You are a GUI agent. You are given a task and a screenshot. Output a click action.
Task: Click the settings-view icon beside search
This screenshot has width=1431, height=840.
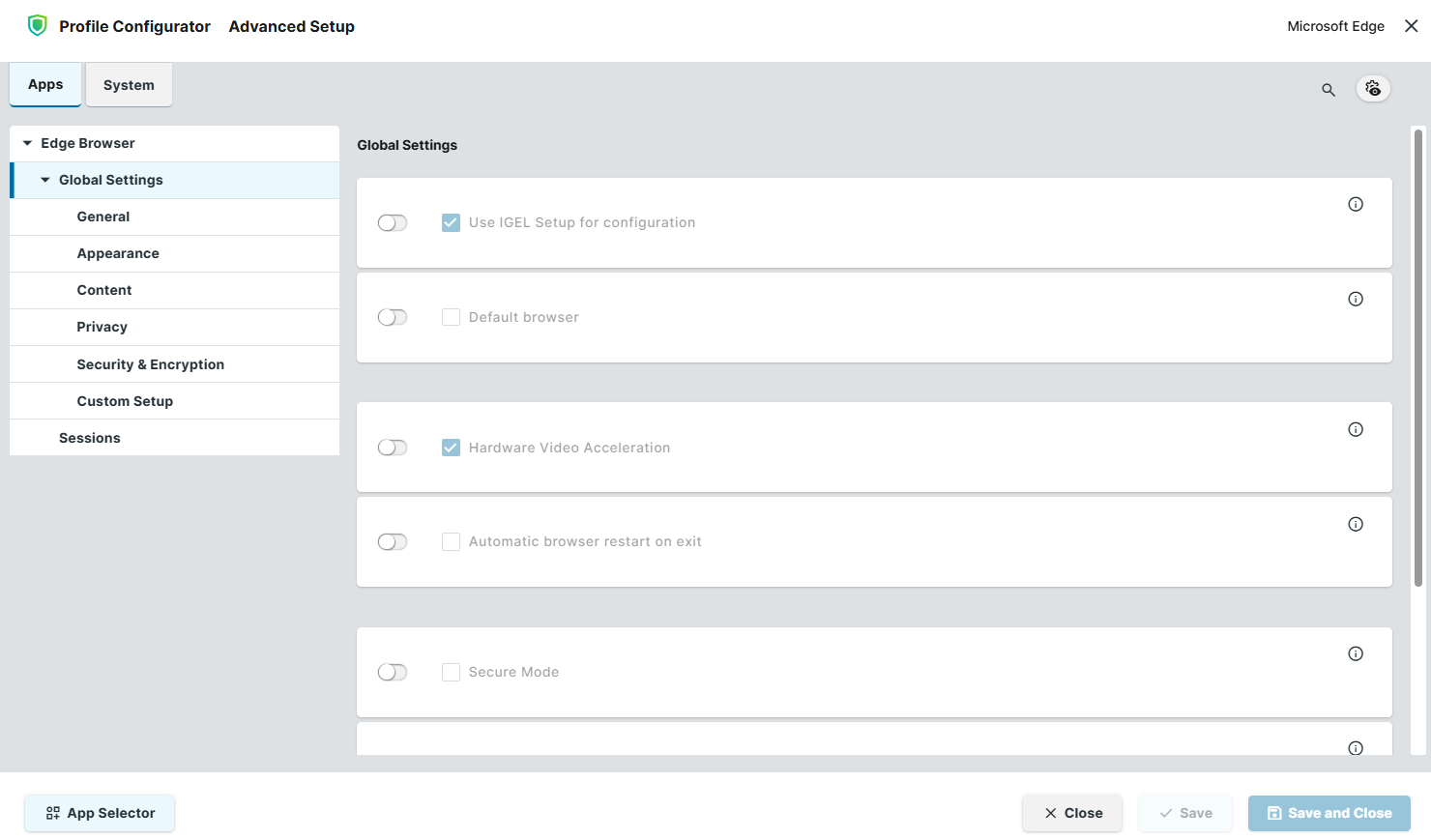(1373, 89)
